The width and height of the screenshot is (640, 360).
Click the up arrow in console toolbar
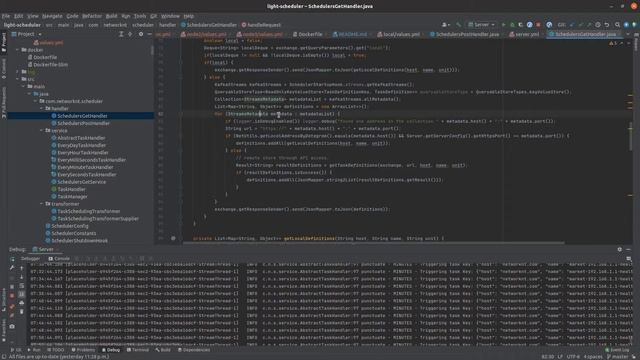(x=22, y=268)
